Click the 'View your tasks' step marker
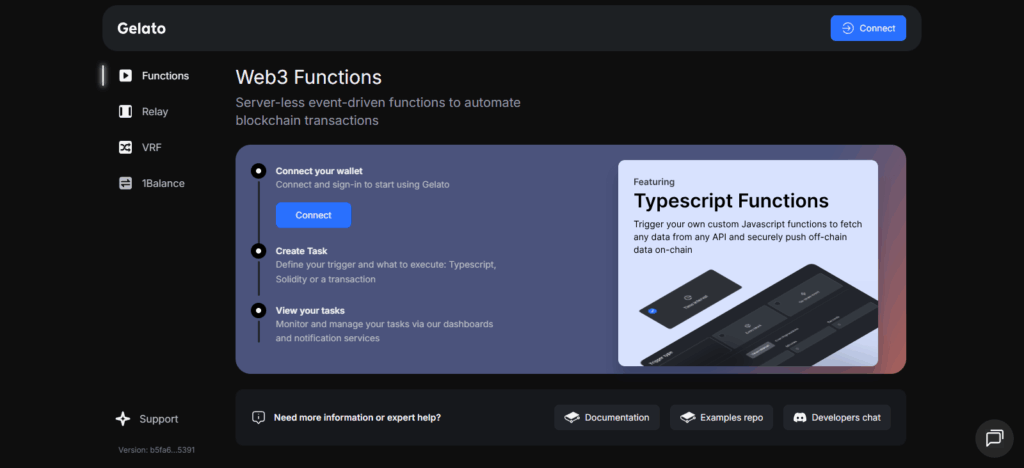The height and width of the screenshot is (468, 1024). click(259, 310)
